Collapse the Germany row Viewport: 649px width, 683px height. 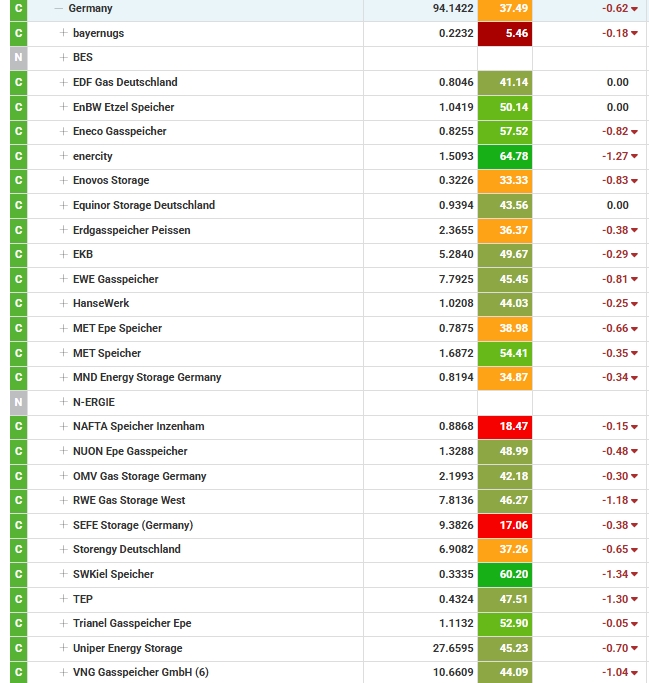(58, 8)
